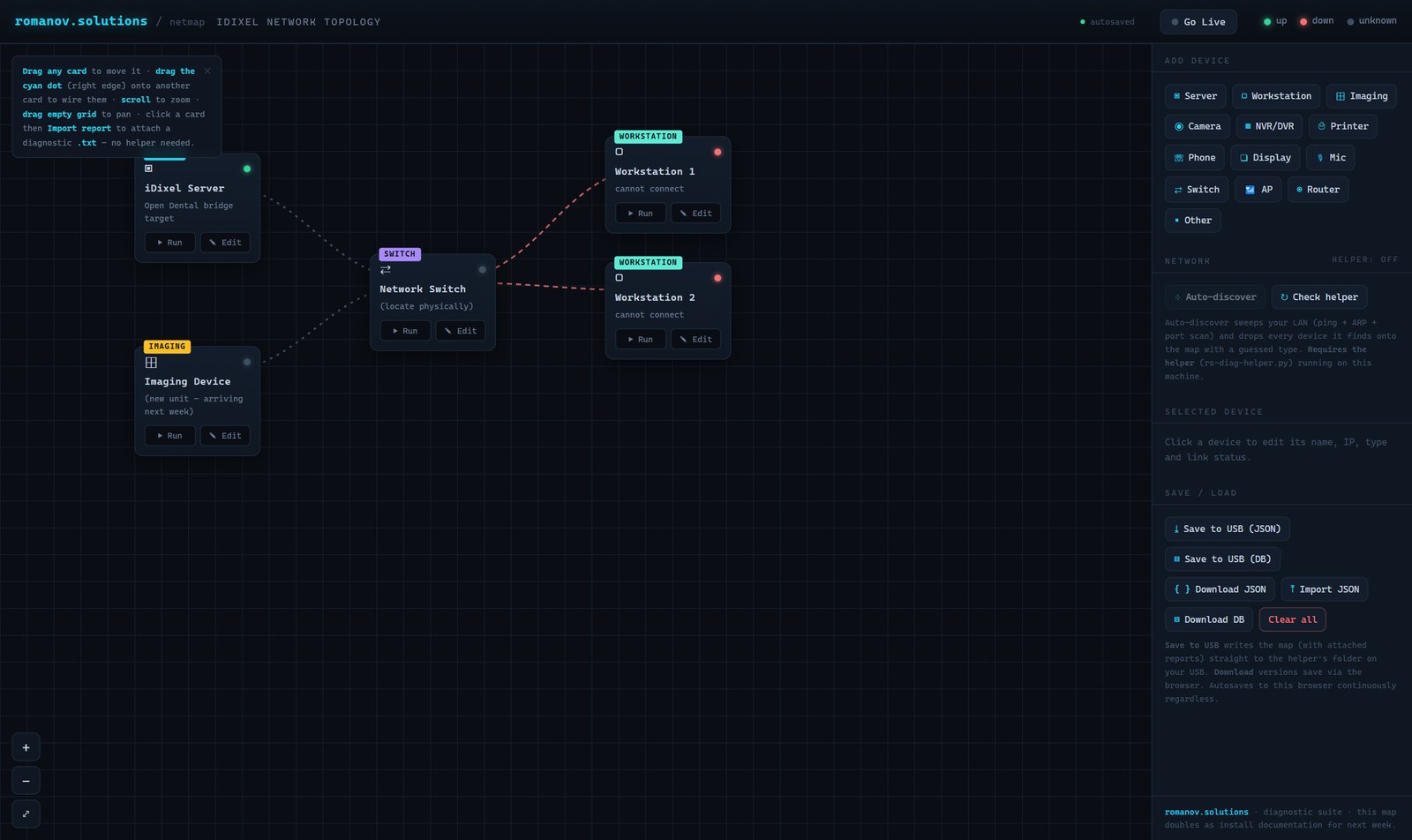Screen dimensions: 1412x840
Task: Click Workstation 1 monitor icon
Action: click(620, 152)
